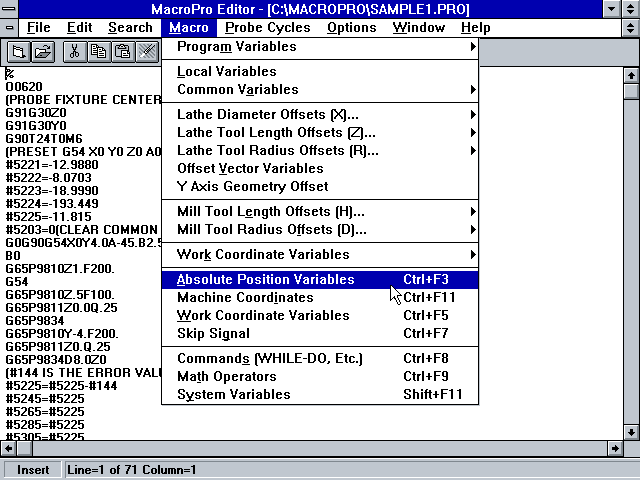640x480 pixels.
Task: Click code line G91G30Y0
Action: [36, 126]
